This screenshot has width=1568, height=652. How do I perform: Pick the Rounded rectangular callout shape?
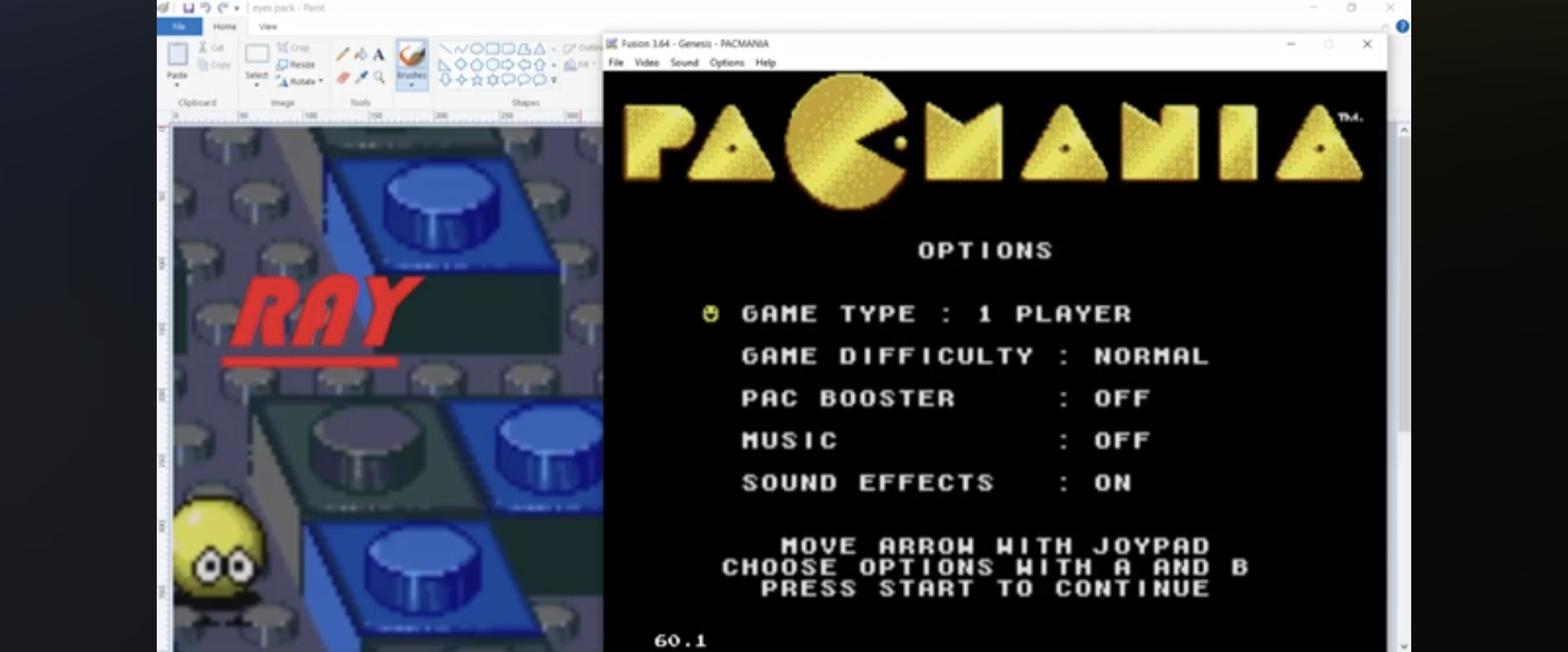pos(508,80)
